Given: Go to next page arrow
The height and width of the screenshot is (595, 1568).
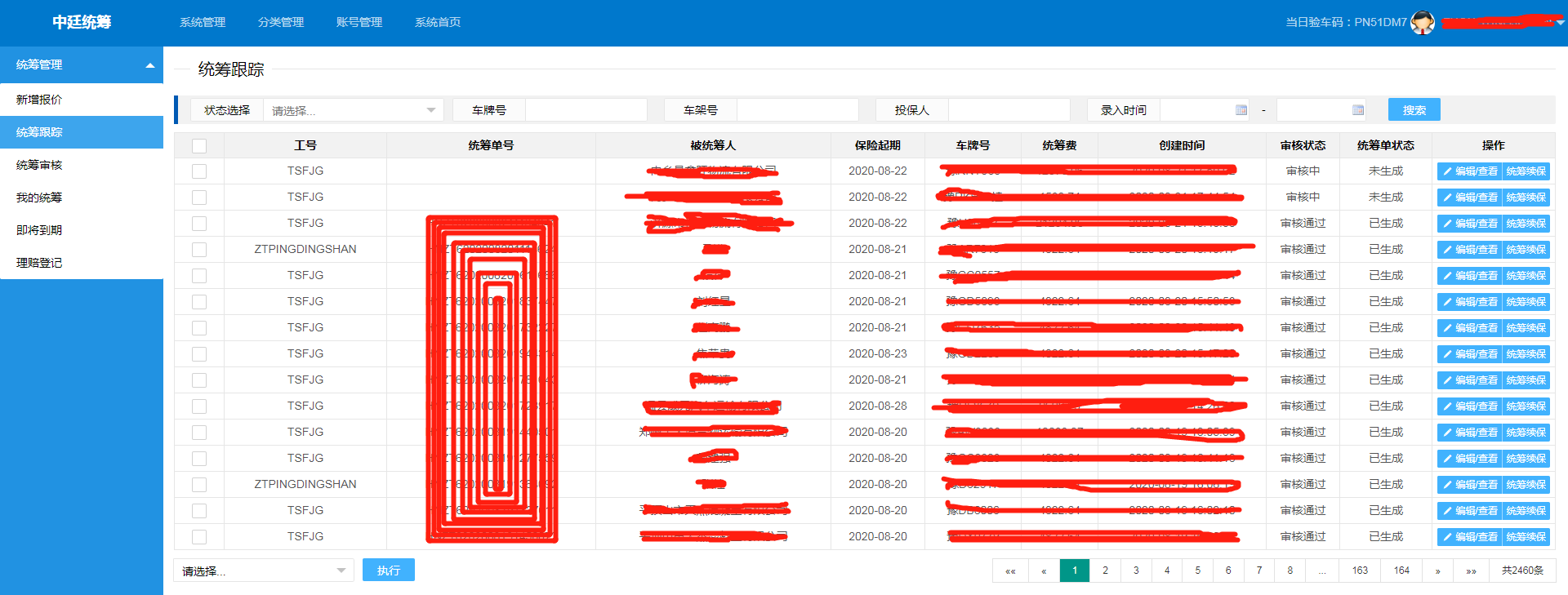Looking at the screenshot, I should coord(1437,571).
